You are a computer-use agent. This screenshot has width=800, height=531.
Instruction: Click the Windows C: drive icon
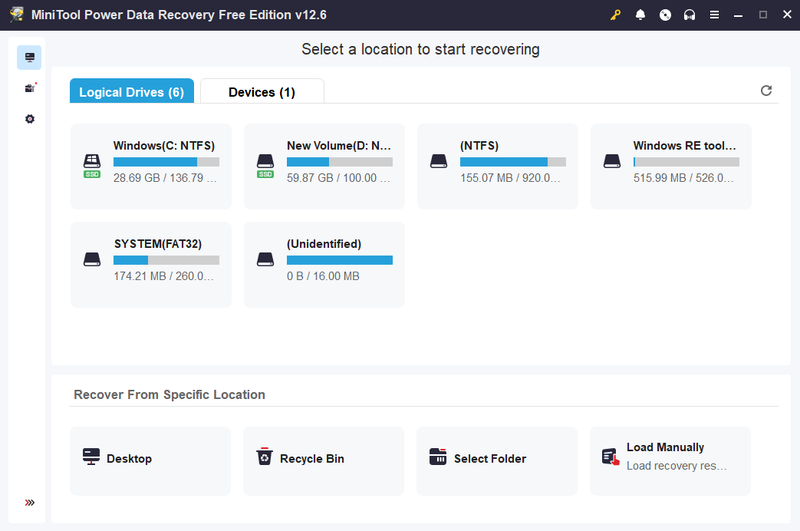point(92,161)
